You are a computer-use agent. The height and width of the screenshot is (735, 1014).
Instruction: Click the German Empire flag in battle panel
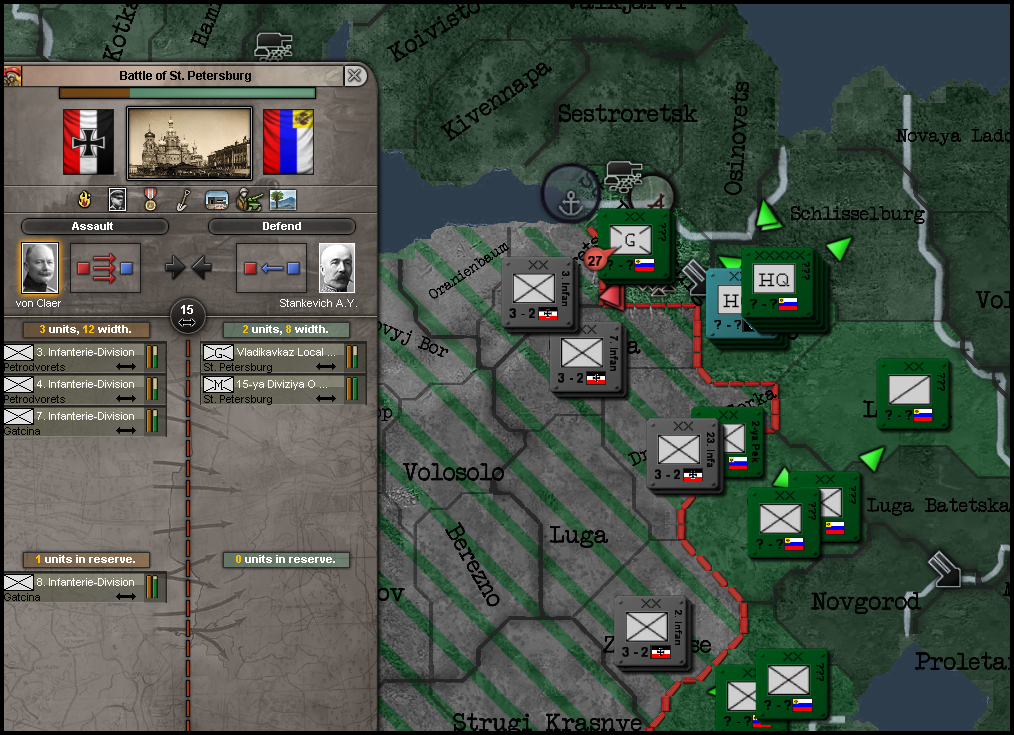89,142
